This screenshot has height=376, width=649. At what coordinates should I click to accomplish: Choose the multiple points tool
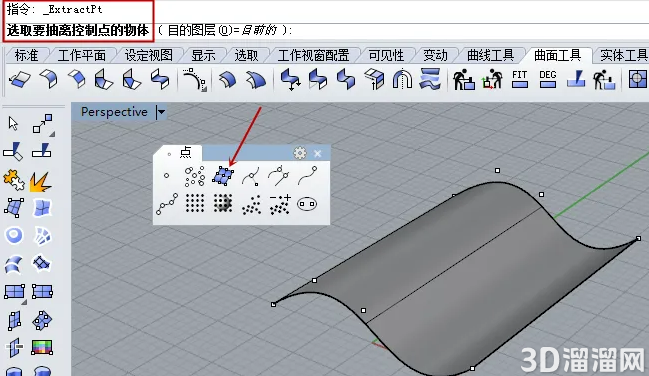pyautogui.click(x=195, y=176)
